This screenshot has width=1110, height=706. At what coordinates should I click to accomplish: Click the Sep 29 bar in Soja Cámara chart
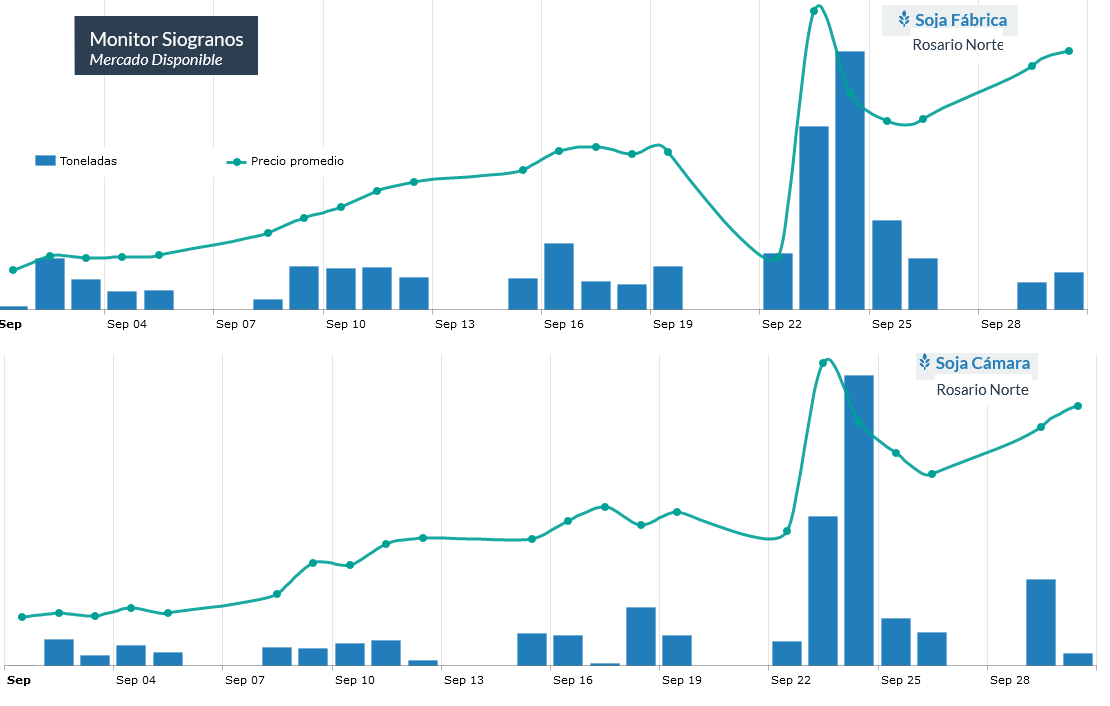click(x=1041, y=622)
